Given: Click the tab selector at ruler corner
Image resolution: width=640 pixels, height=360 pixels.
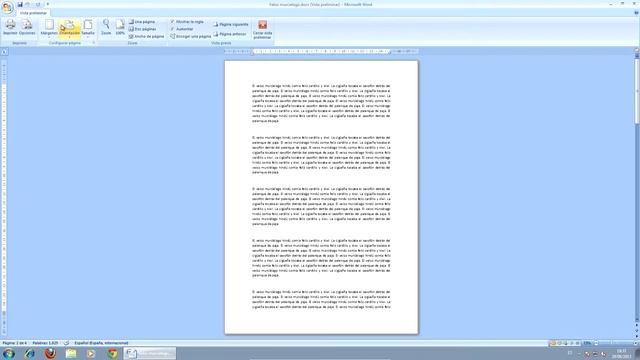Looking at the screenshot, I should tap(4, 52).
